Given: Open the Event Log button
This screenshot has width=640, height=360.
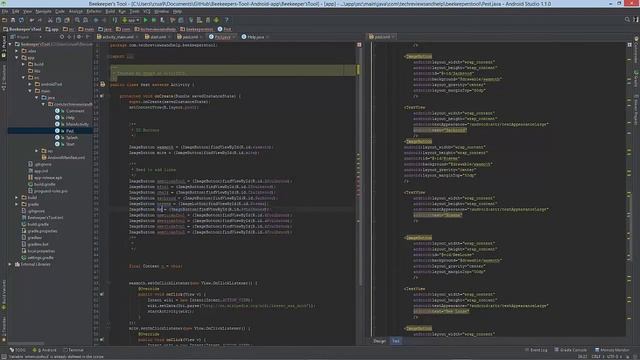Looking at the screenshot, I should [536, 350].
